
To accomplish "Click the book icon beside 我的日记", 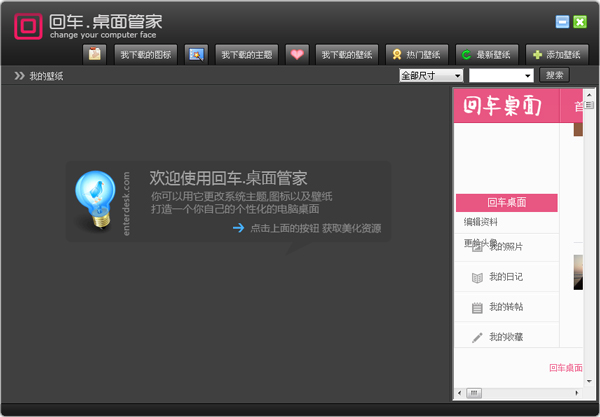I will click(477, 277).
